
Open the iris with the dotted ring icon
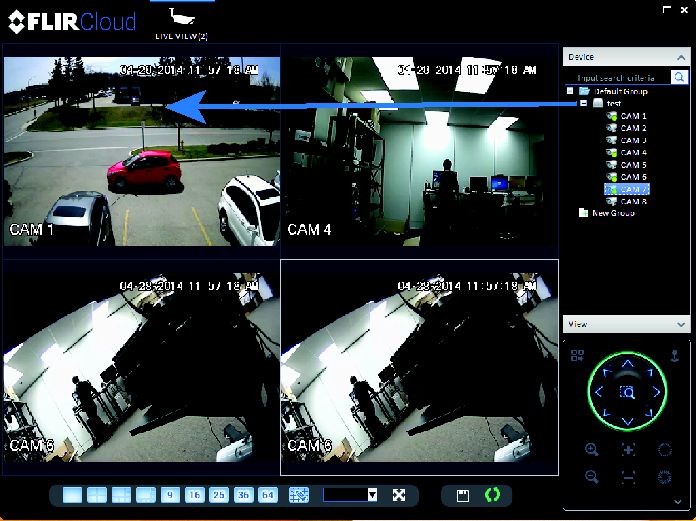[664, 450]
